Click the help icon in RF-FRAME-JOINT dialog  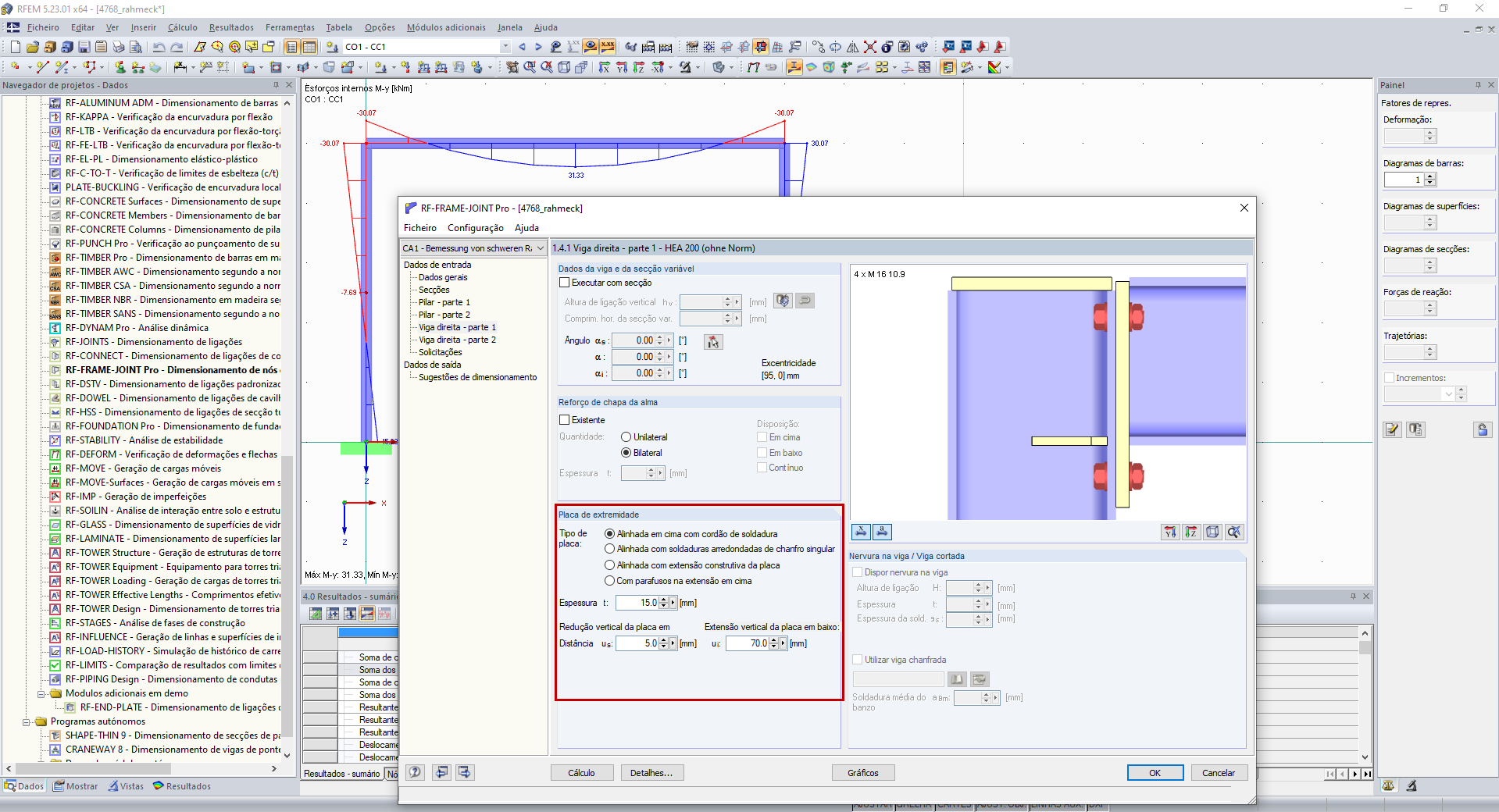(x=415, y=772)
